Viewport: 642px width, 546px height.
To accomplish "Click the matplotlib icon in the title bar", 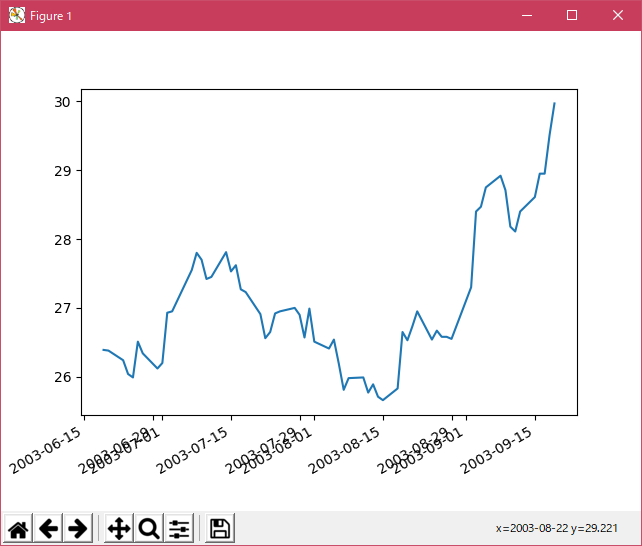I will (16, 16).
